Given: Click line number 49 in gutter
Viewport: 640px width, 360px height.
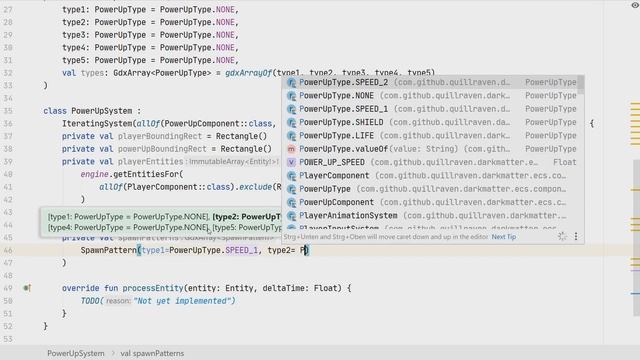Looking at the screenshot, I should click(x=8, y=288).
